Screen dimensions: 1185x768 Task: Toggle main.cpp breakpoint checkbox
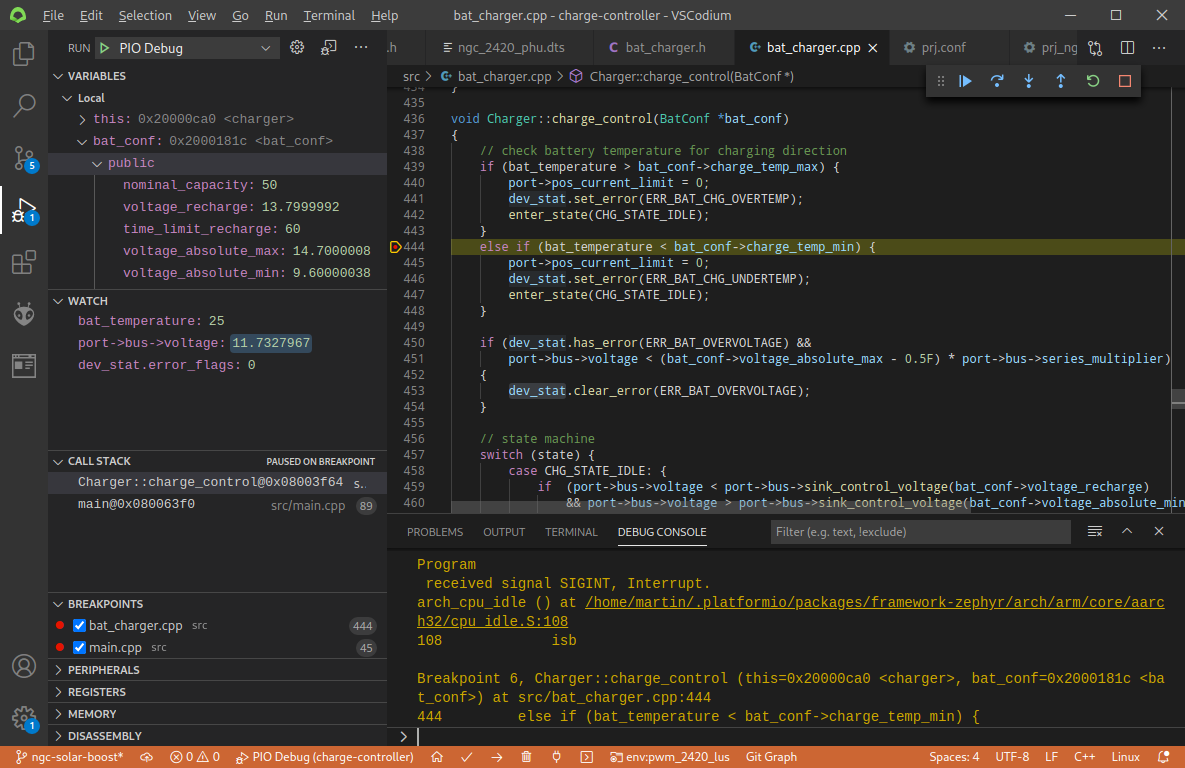[x=79, y=647]
